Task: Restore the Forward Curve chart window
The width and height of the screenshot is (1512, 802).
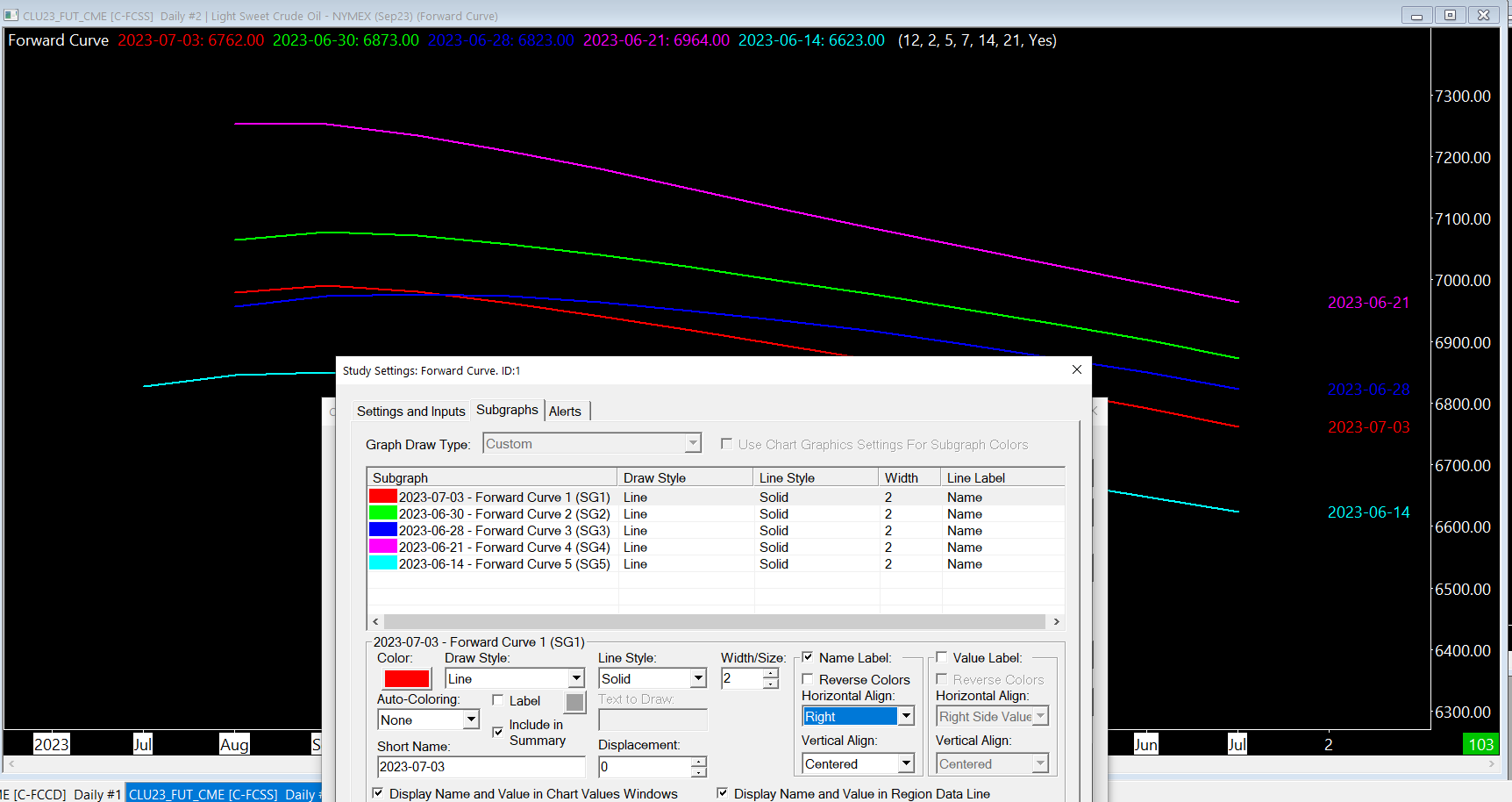Action: (x=1450, y=15)
